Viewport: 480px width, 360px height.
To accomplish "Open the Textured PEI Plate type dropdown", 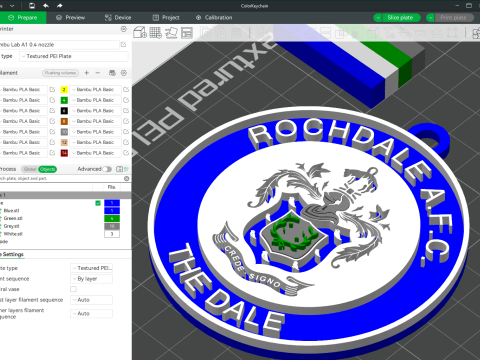I will pos(73,56).
